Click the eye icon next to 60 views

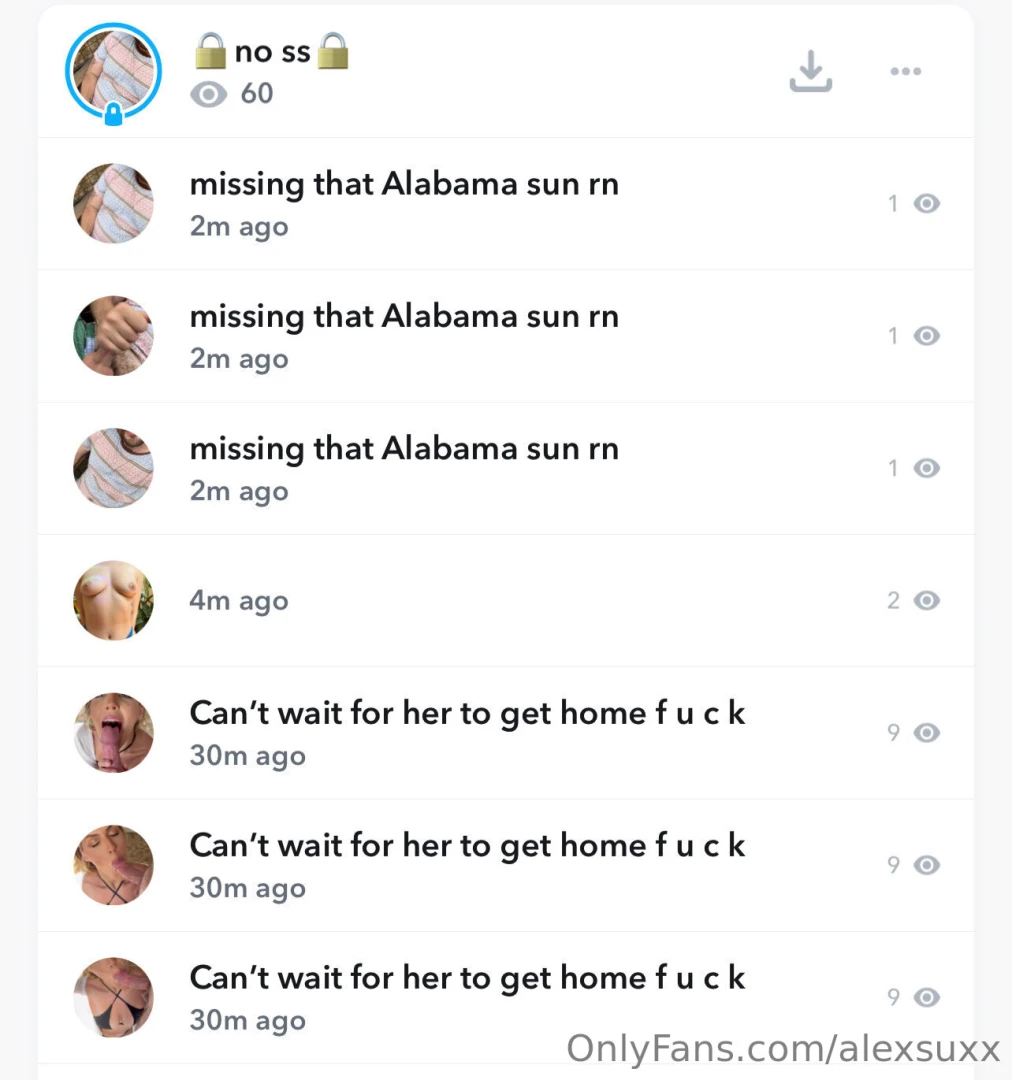point(208,93)
